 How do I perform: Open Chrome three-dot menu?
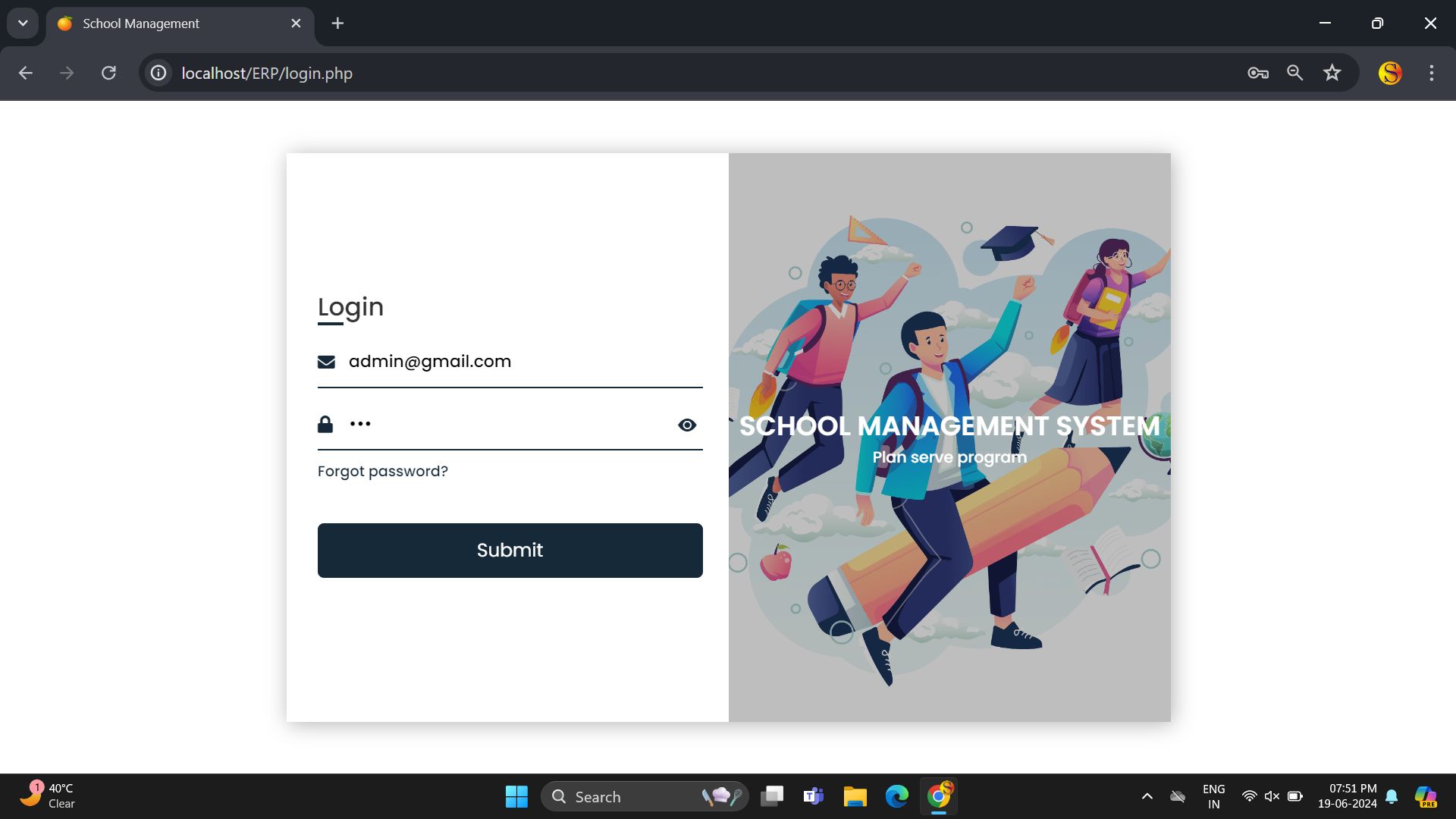point(1431,74)
